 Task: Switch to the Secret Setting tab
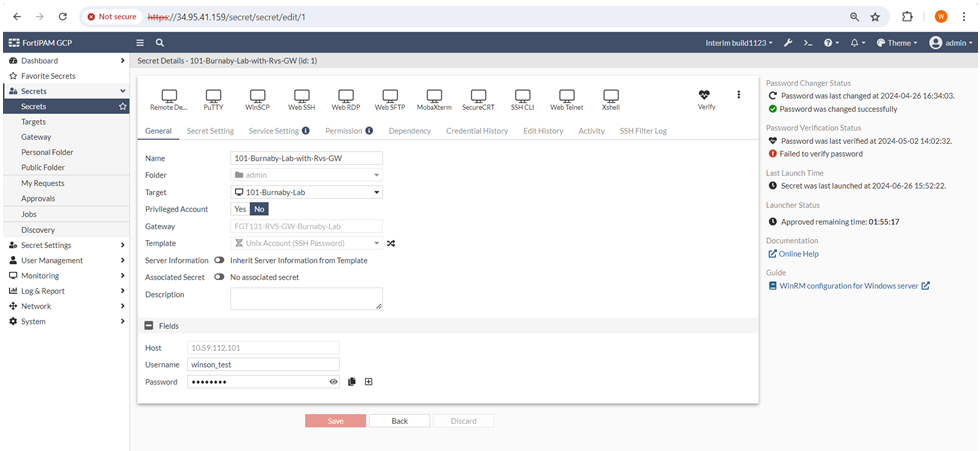[210, 131]
